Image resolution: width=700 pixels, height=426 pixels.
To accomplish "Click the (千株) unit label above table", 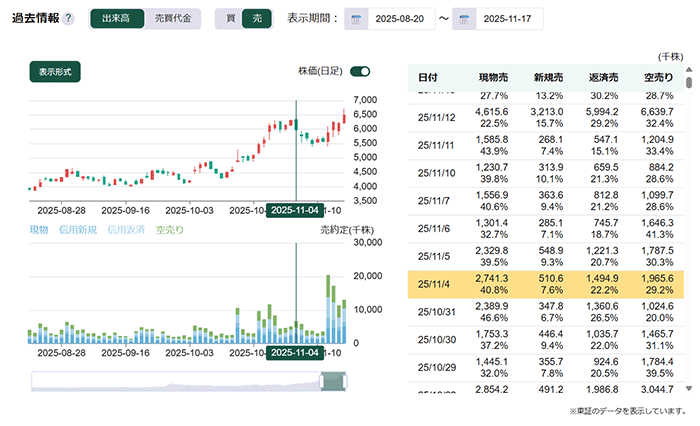I will [x=670, y=57].
